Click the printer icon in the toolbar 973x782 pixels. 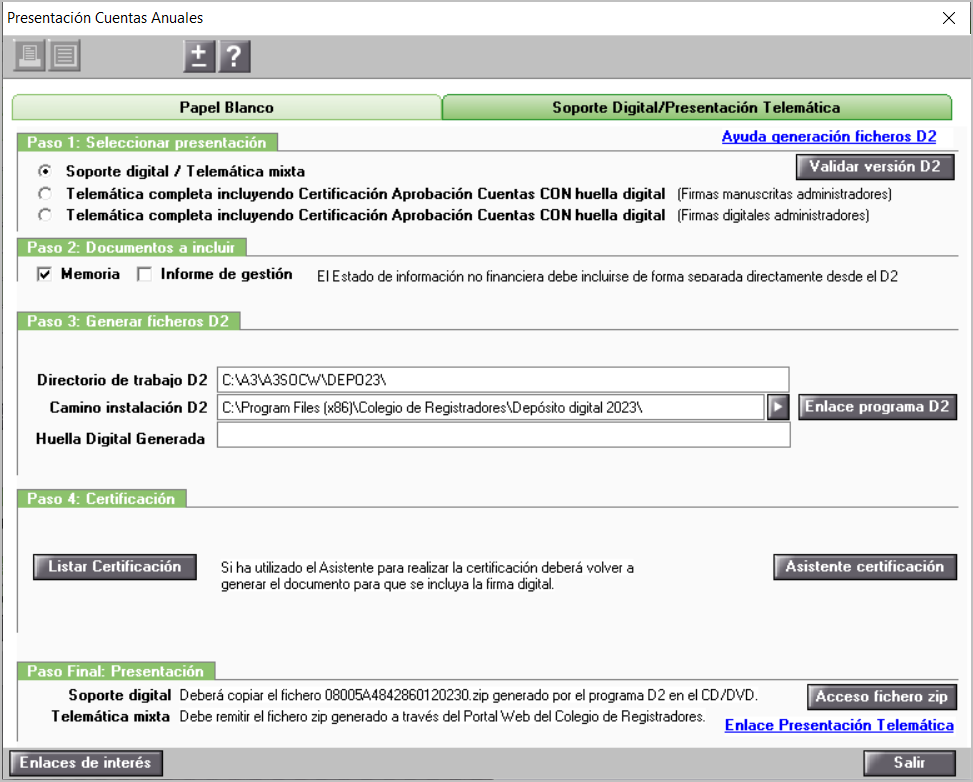(29, 56)
